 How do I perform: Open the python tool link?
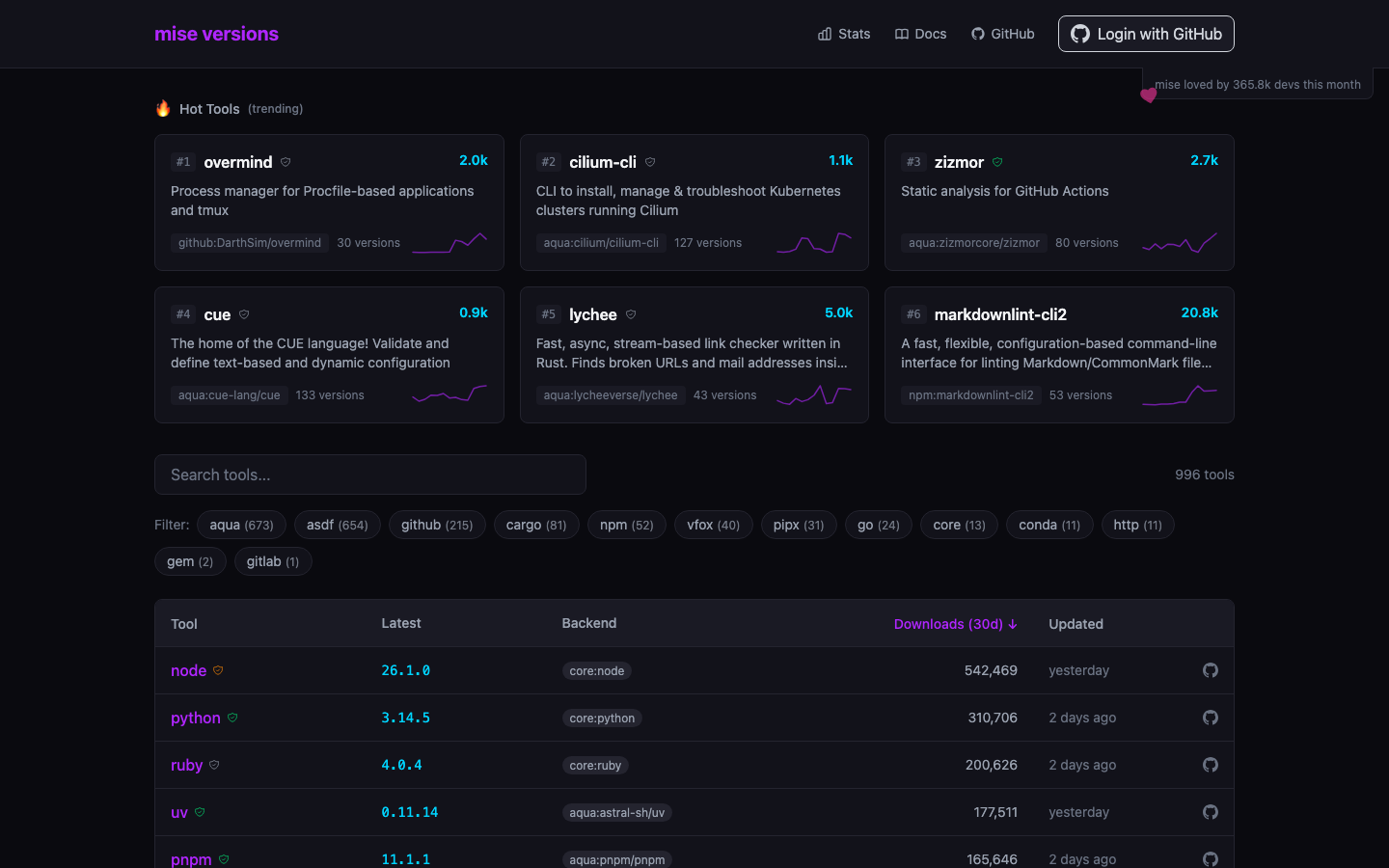(196, 718)
